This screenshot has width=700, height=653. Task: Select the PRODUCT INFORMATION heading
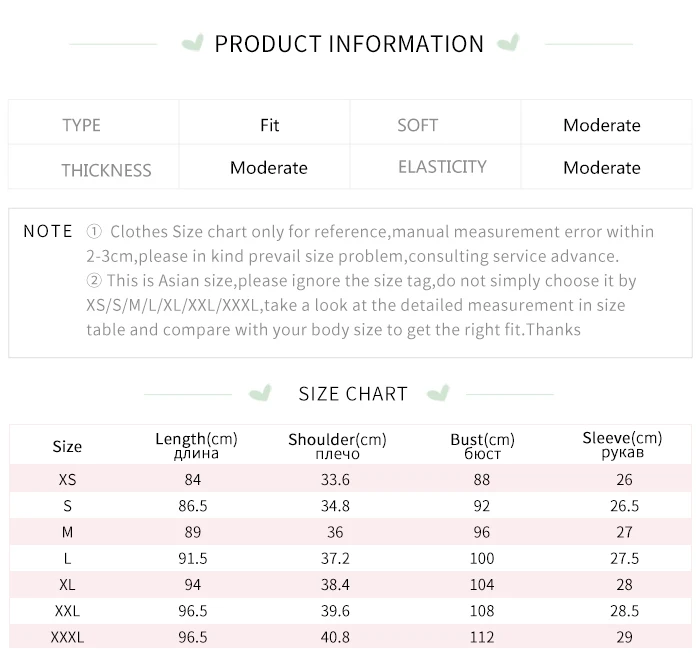349,44
